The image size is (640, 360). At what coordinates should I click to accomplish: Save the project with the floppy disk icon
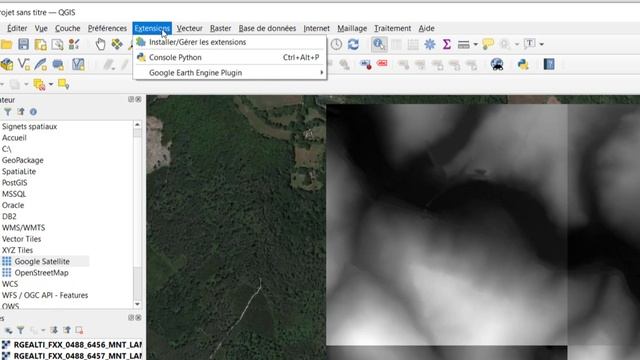click(23, 44)
